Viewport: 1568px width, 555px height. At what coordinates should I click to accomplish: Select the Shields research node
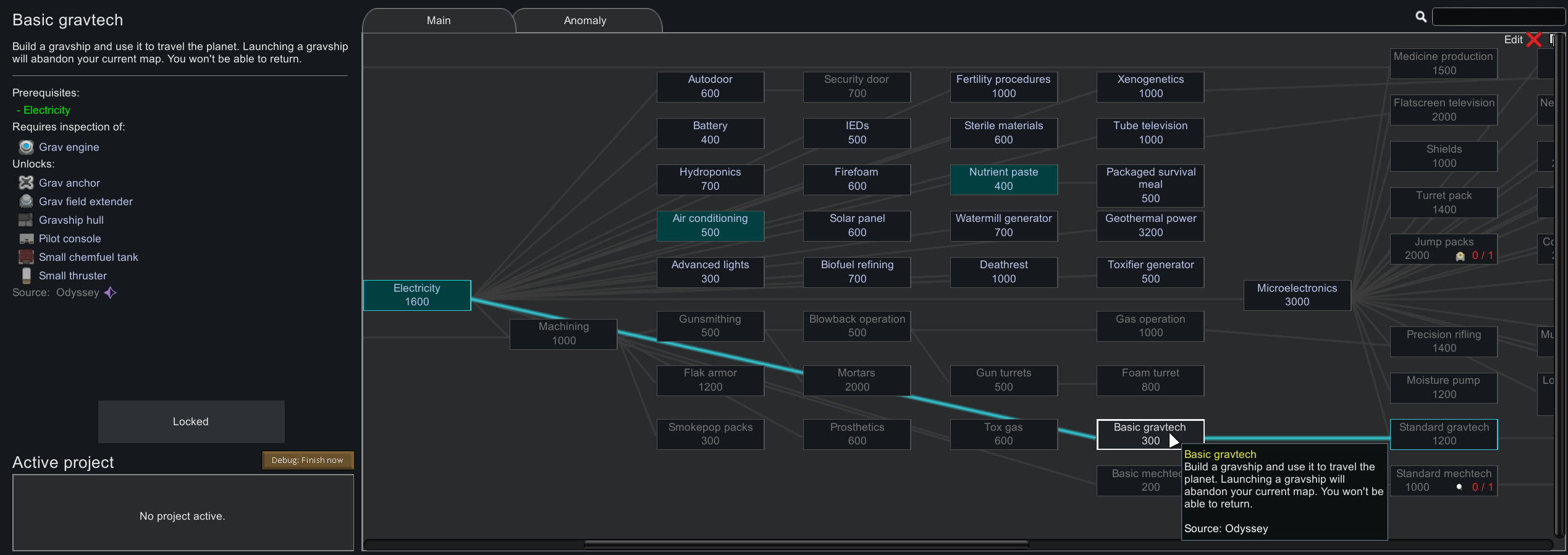[x=1444, y=156]
